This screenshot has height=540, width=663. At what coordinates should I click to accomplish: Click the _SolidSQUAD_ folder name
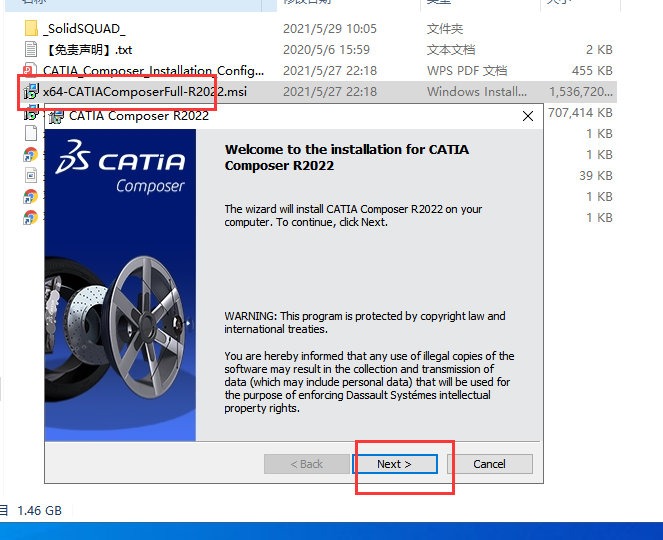pyautogui.click(x=84, y=29)
